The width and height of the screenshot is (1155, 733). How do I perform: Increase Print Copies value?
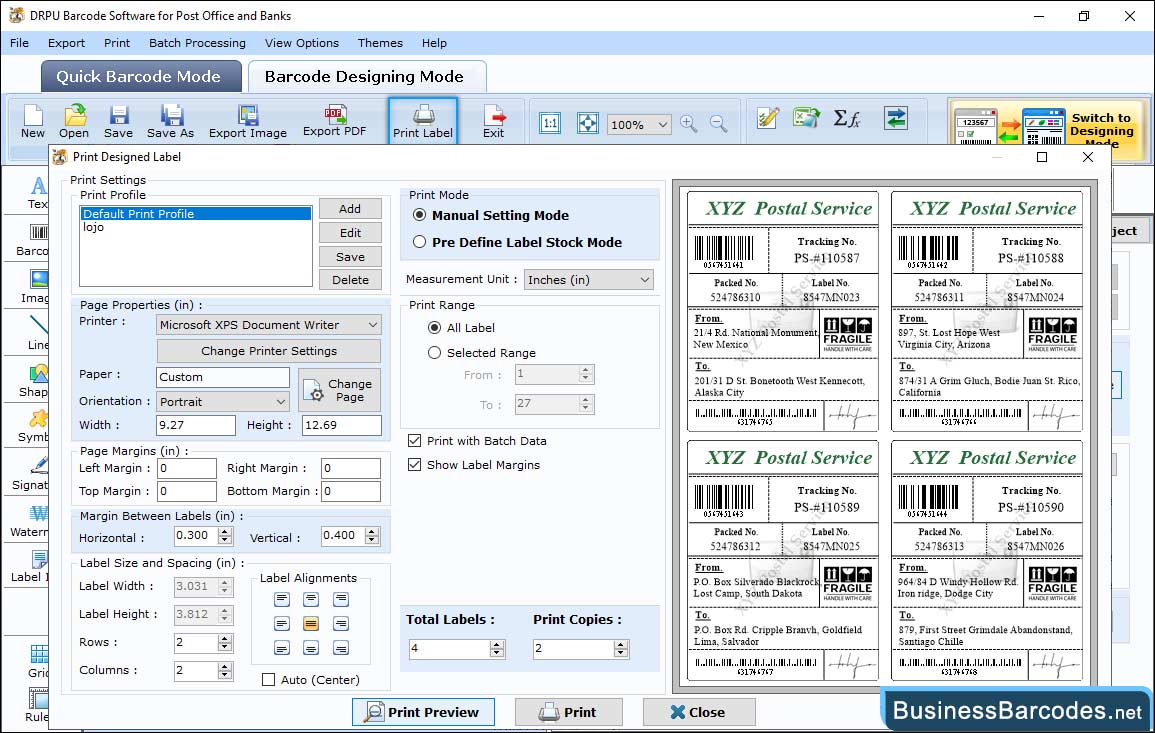click(x=621, y=645)
